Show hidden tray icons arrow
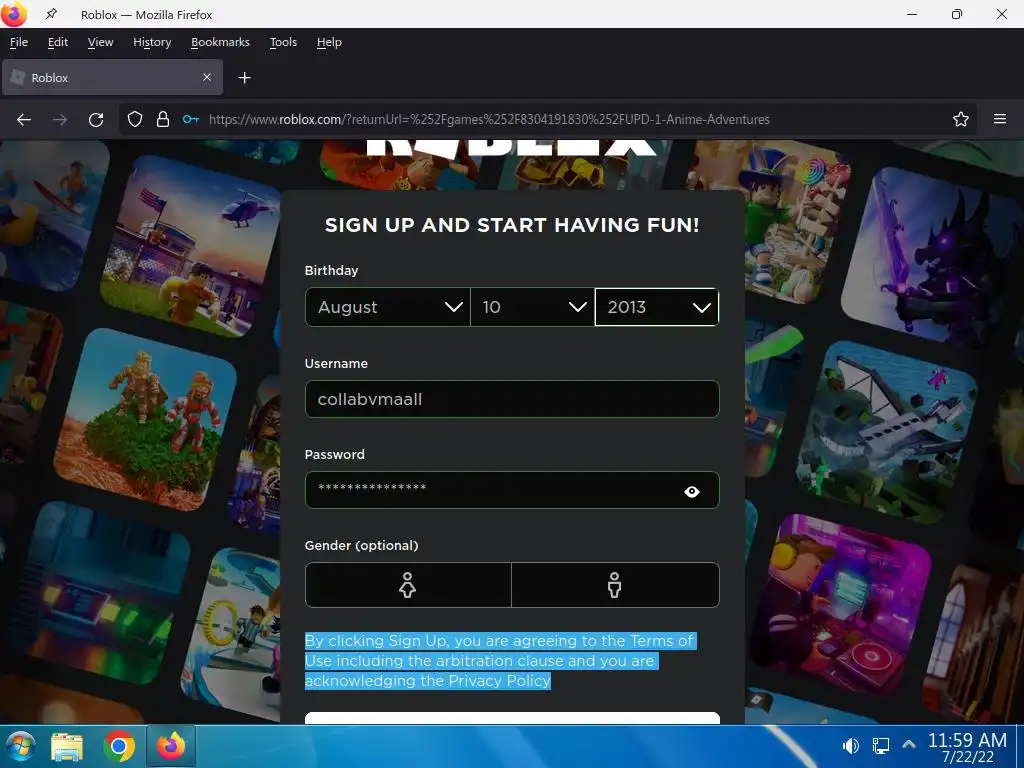This screenshot has width=1024, height=768. click(909, 744)
